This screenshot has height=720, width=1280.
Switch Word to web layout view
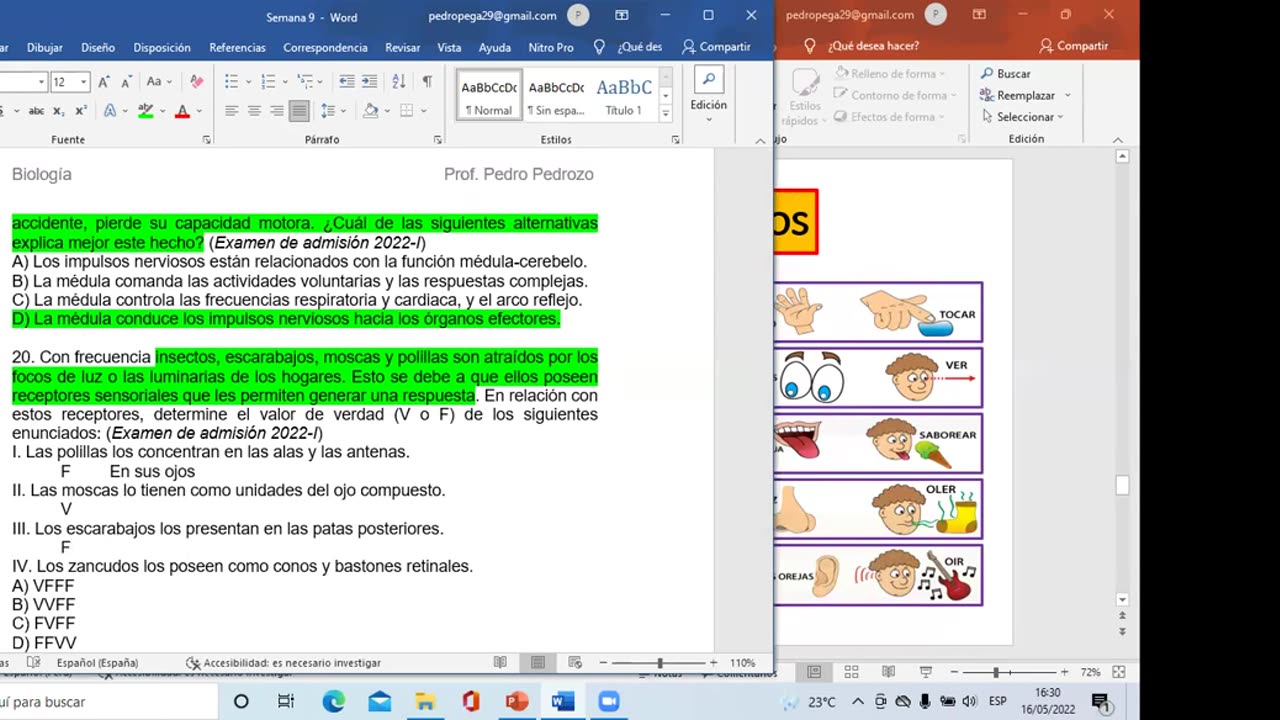[575, 662]
